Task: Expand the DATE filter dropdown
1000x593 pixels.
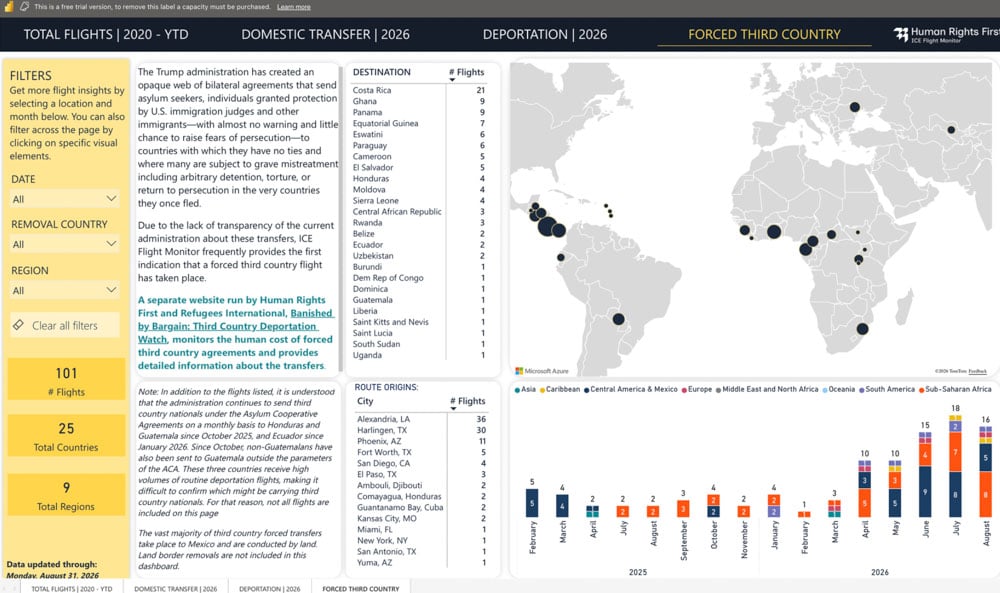Action: click(x=64, y=199)
